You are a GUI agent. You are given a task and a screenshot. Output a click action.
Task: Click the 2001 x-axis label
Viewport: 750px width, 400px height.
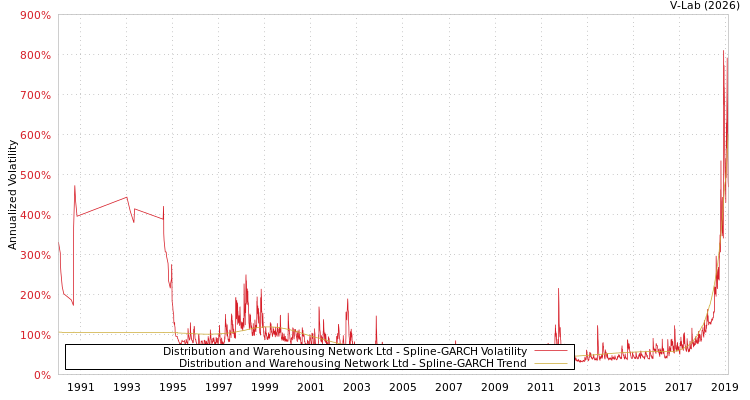pyautogui.click(x=310, y=387)
